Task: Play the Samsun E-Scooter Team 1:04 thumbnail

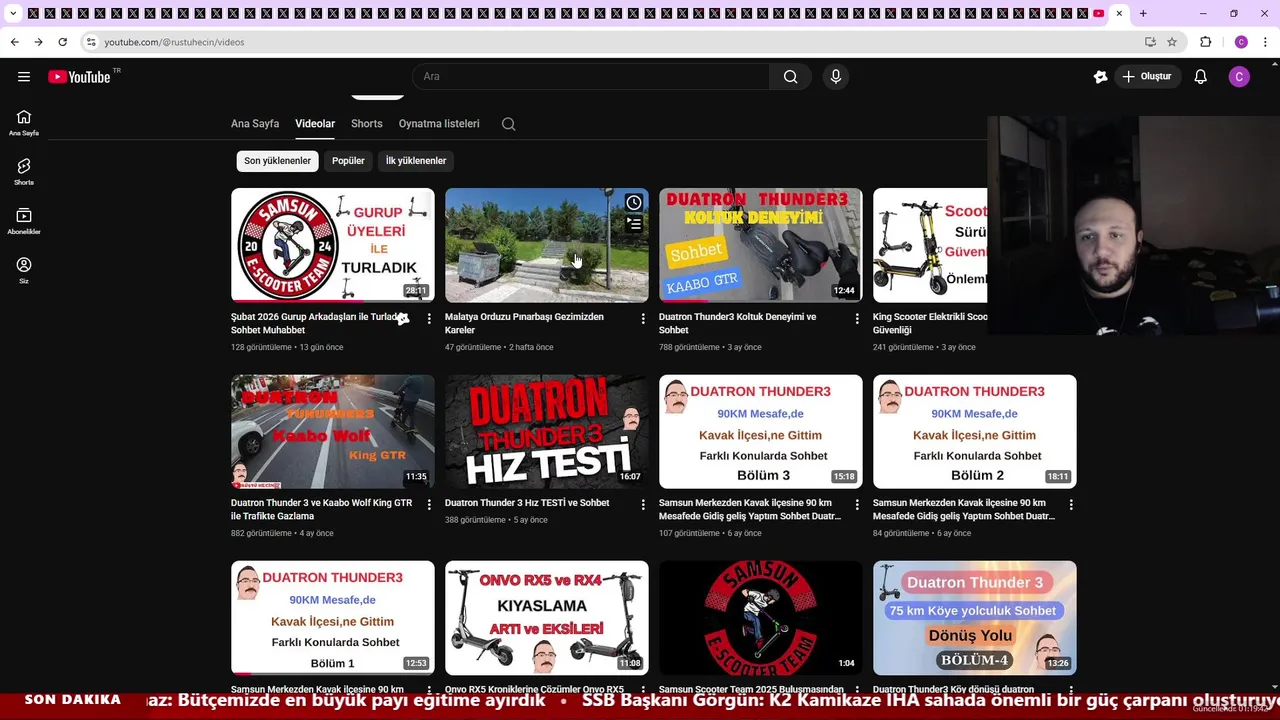Action: (761, 617)
